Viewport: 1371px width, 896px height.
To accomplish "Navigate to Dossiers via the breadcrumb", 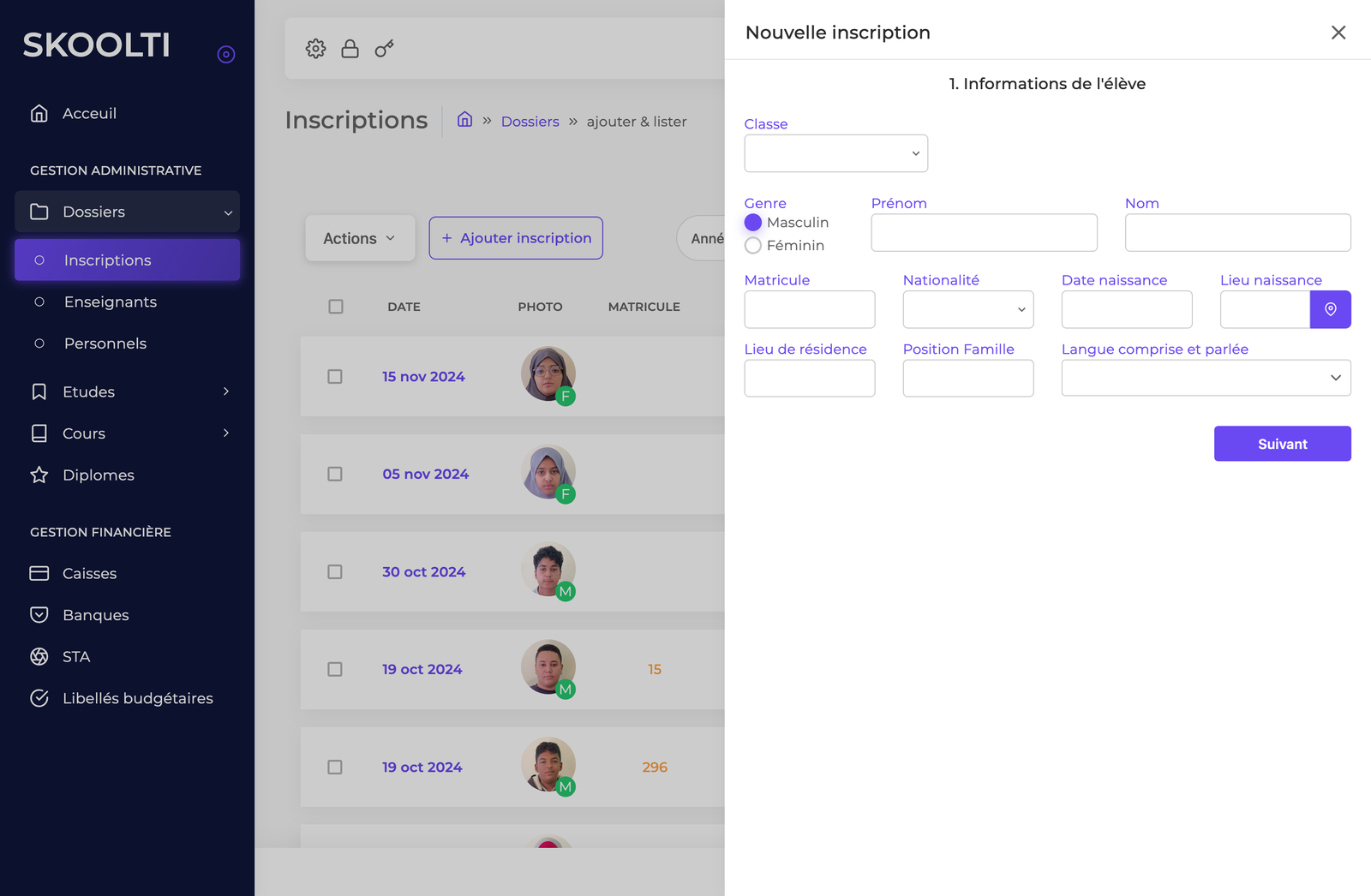I will [x=530, y=121].
